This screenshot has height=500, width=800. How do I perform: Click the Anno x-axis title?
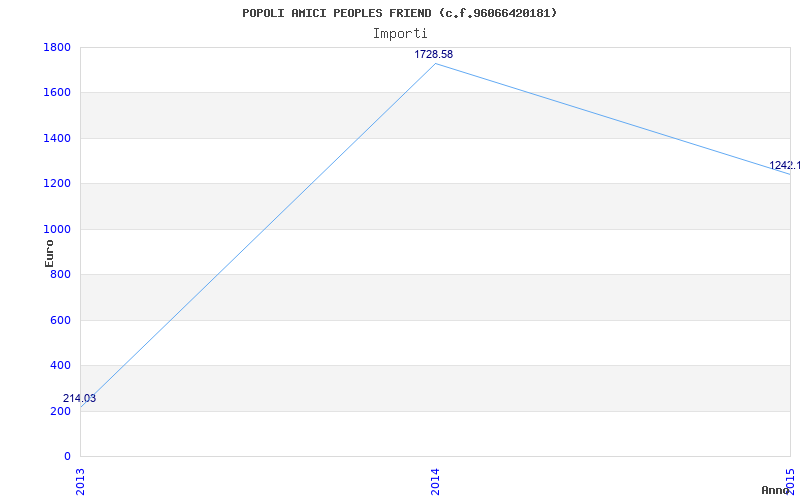(x=778, y=491)
